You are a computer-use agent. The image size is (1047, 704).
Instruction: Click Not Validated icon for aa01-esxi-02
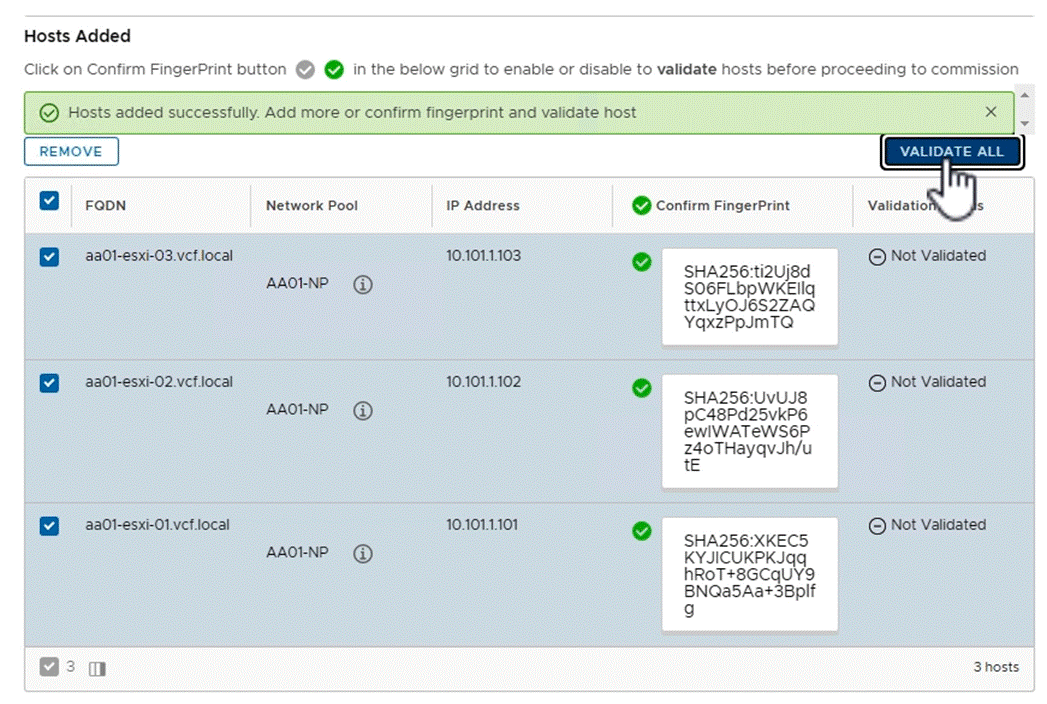point(878,382)
